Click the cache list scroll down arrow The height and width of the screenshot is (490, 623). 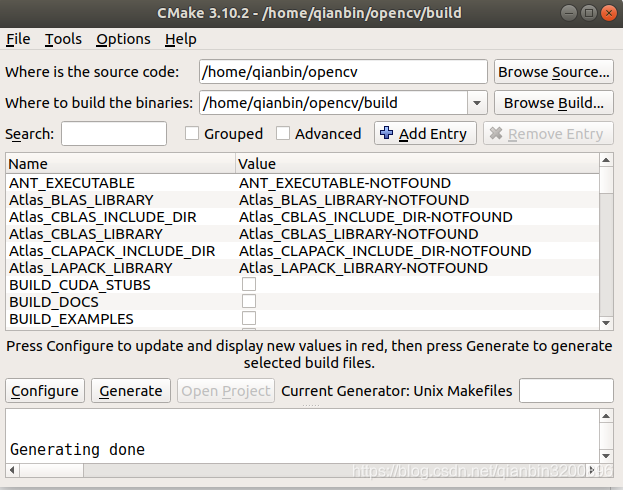click(606, 323)
